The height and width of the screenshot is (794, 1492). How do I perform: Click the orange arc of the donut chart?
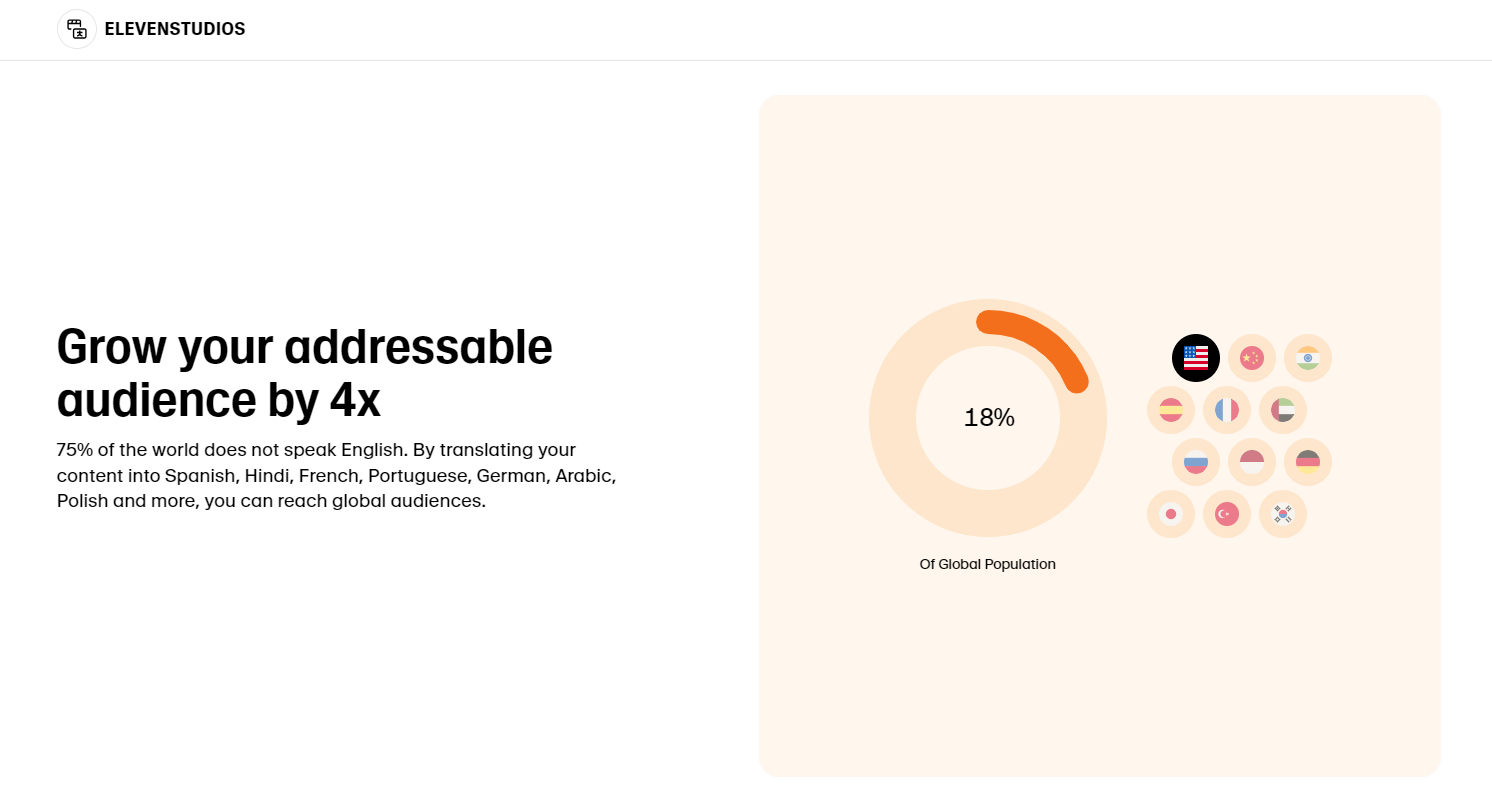[1043, 342]
